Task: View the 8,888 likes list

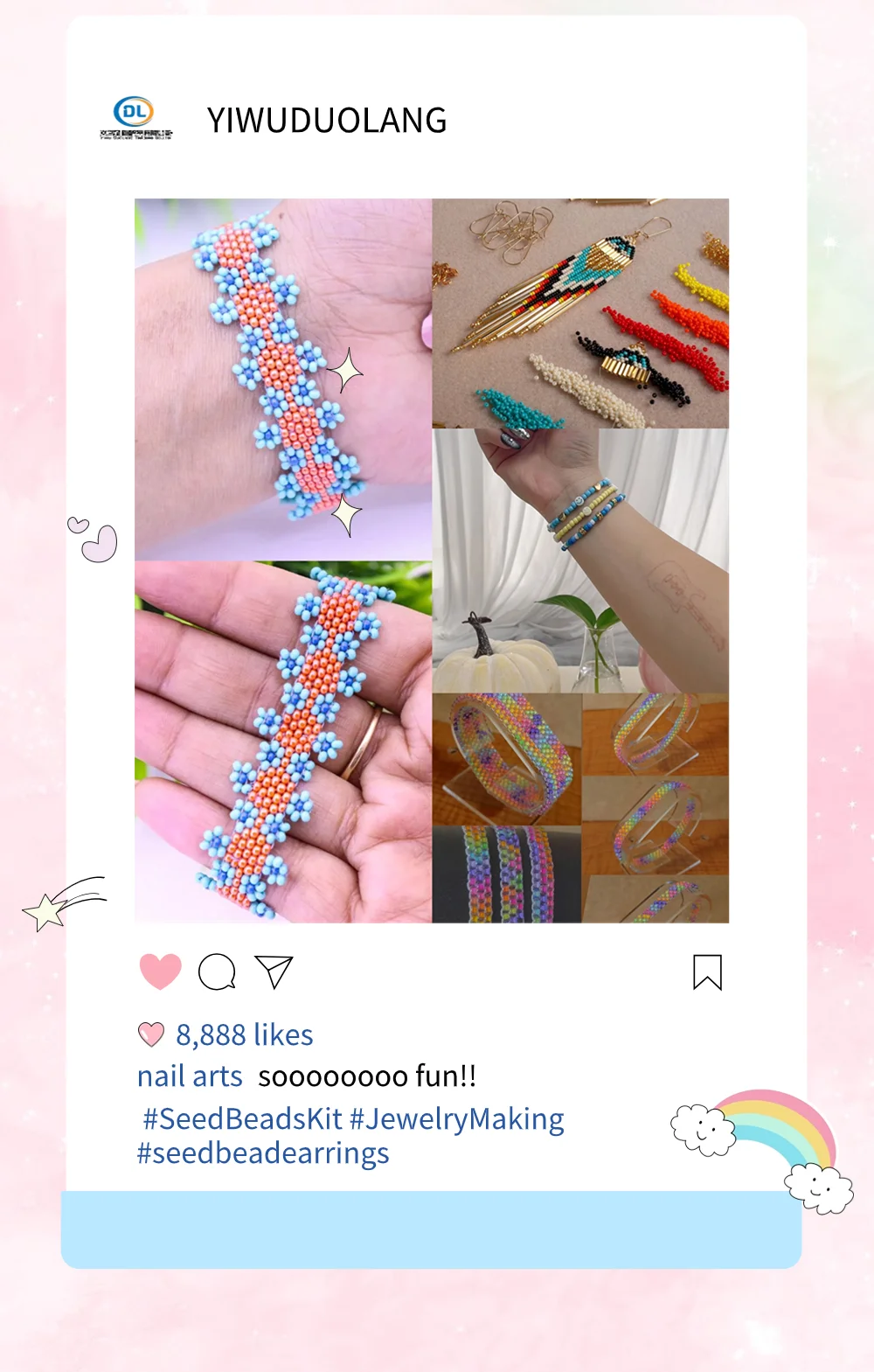Action: [245, 1034]
